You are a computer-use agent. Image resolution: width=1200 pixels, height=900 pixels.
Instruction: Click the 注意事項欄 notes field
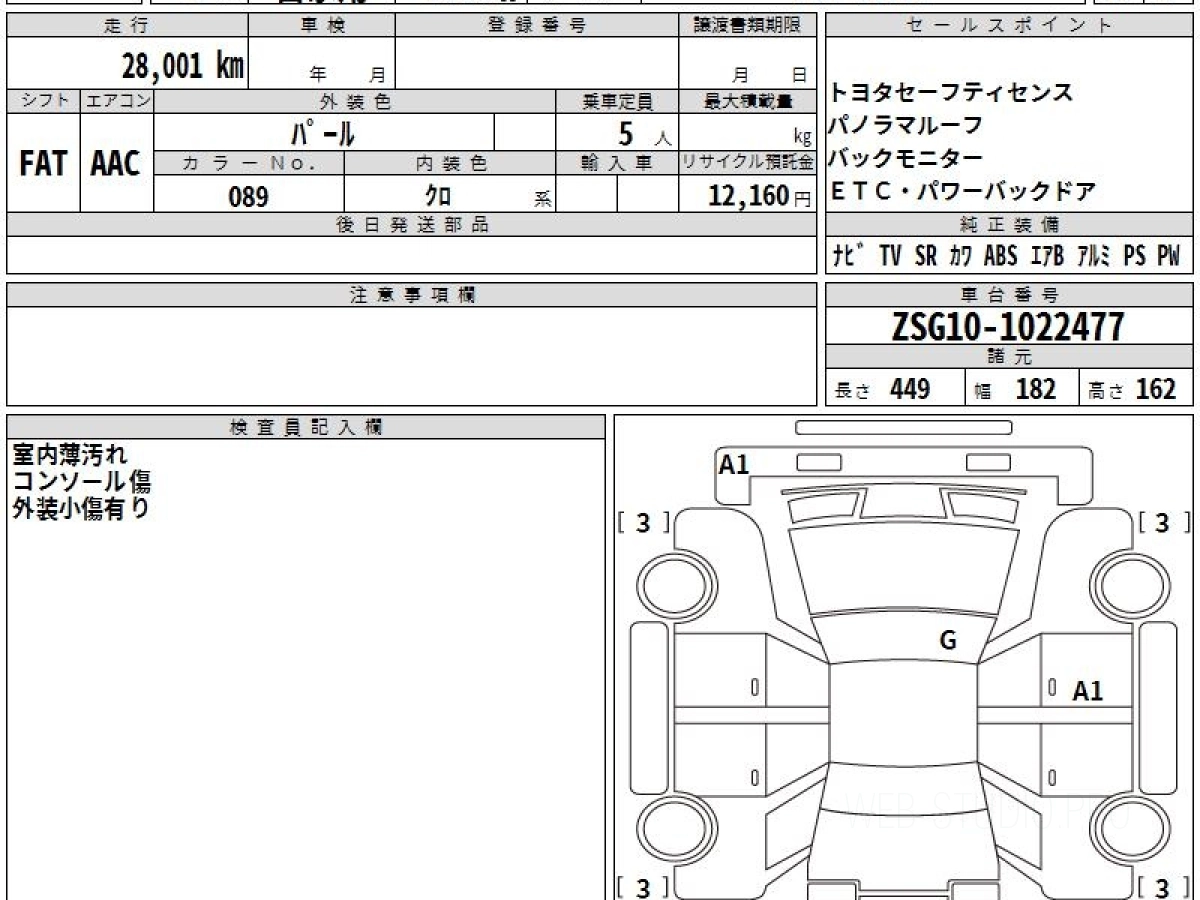pyautogui.click(x=412, y=355)
